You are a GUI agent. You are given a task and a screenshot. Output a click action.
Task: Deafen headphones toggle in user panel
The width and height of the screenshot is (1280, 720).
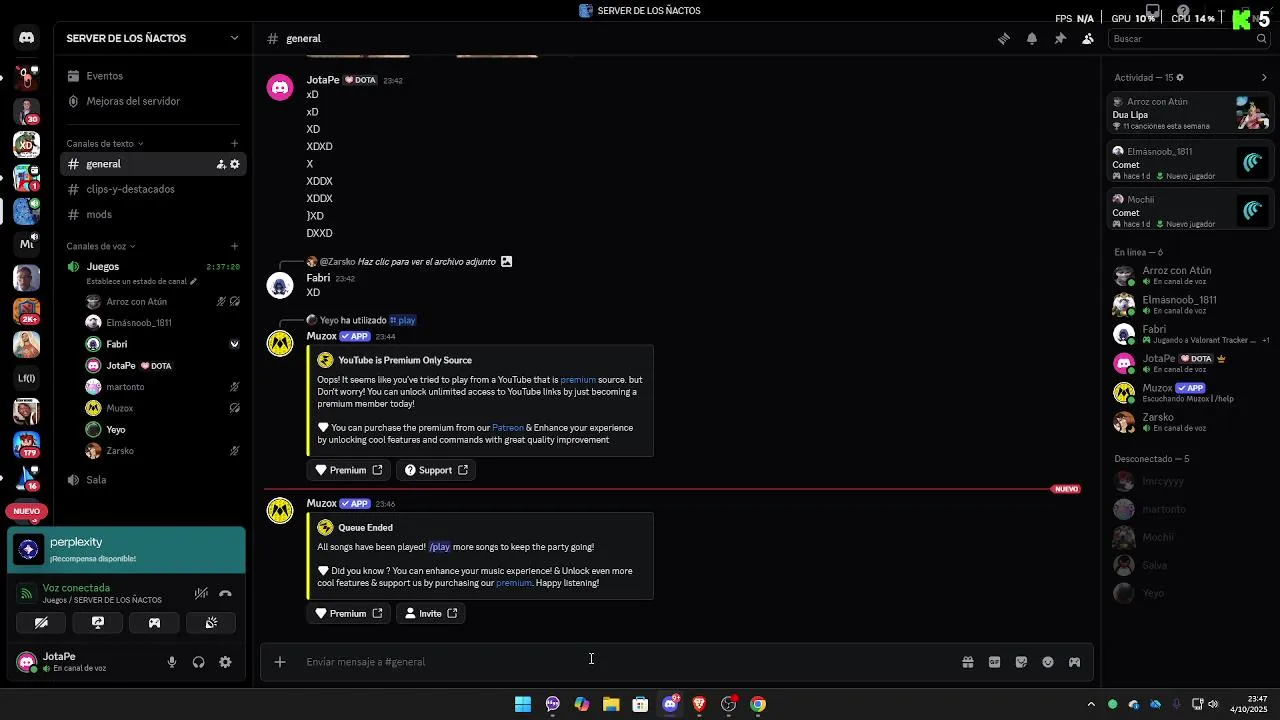(198, 662)
